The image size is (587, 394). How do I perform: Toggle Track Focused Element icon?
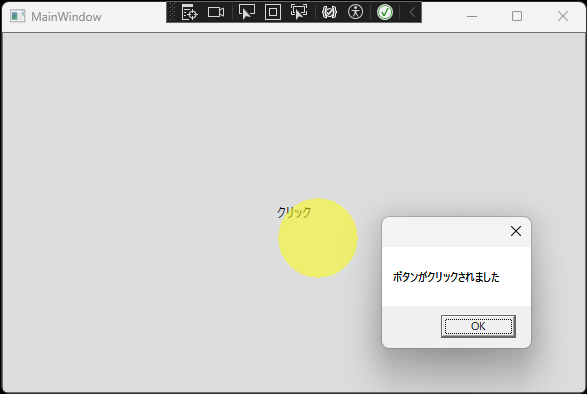pos(299,12)
